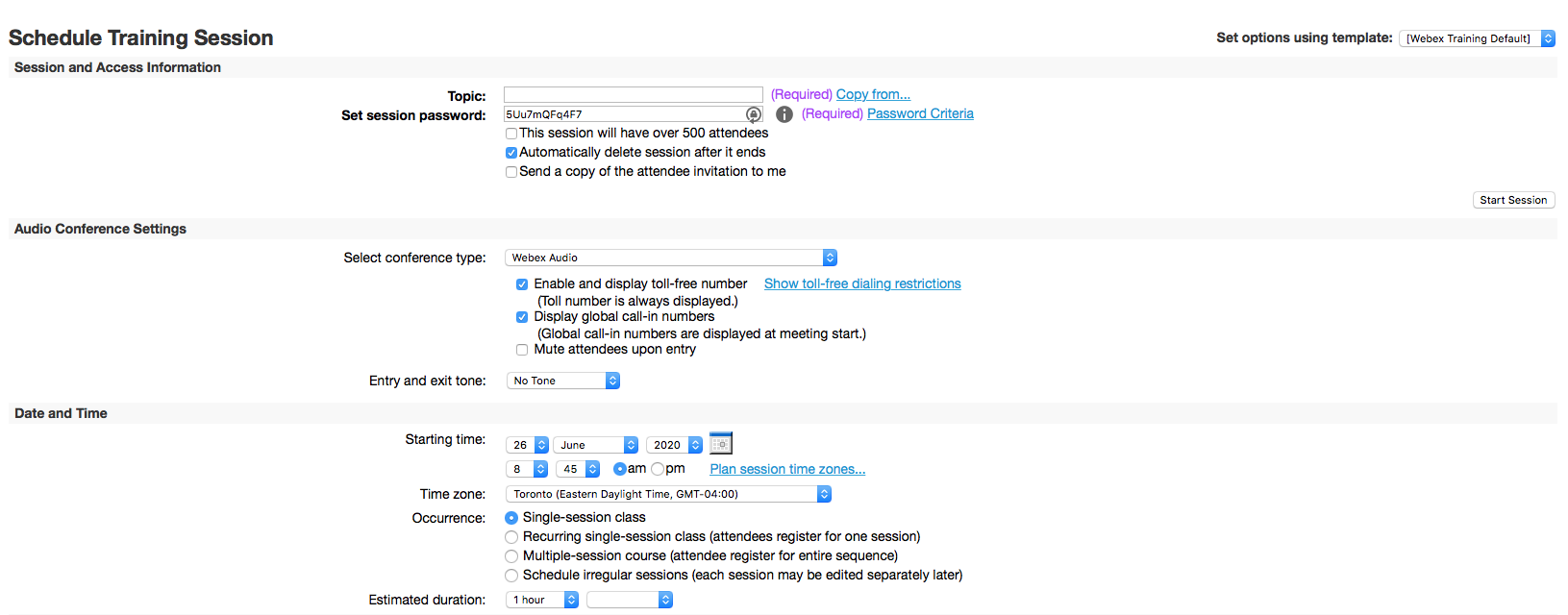Image resolution: width=1568 pixels, height=615 pixels.
Task: Open the starting date calendar picker
Action: (721, 444)
